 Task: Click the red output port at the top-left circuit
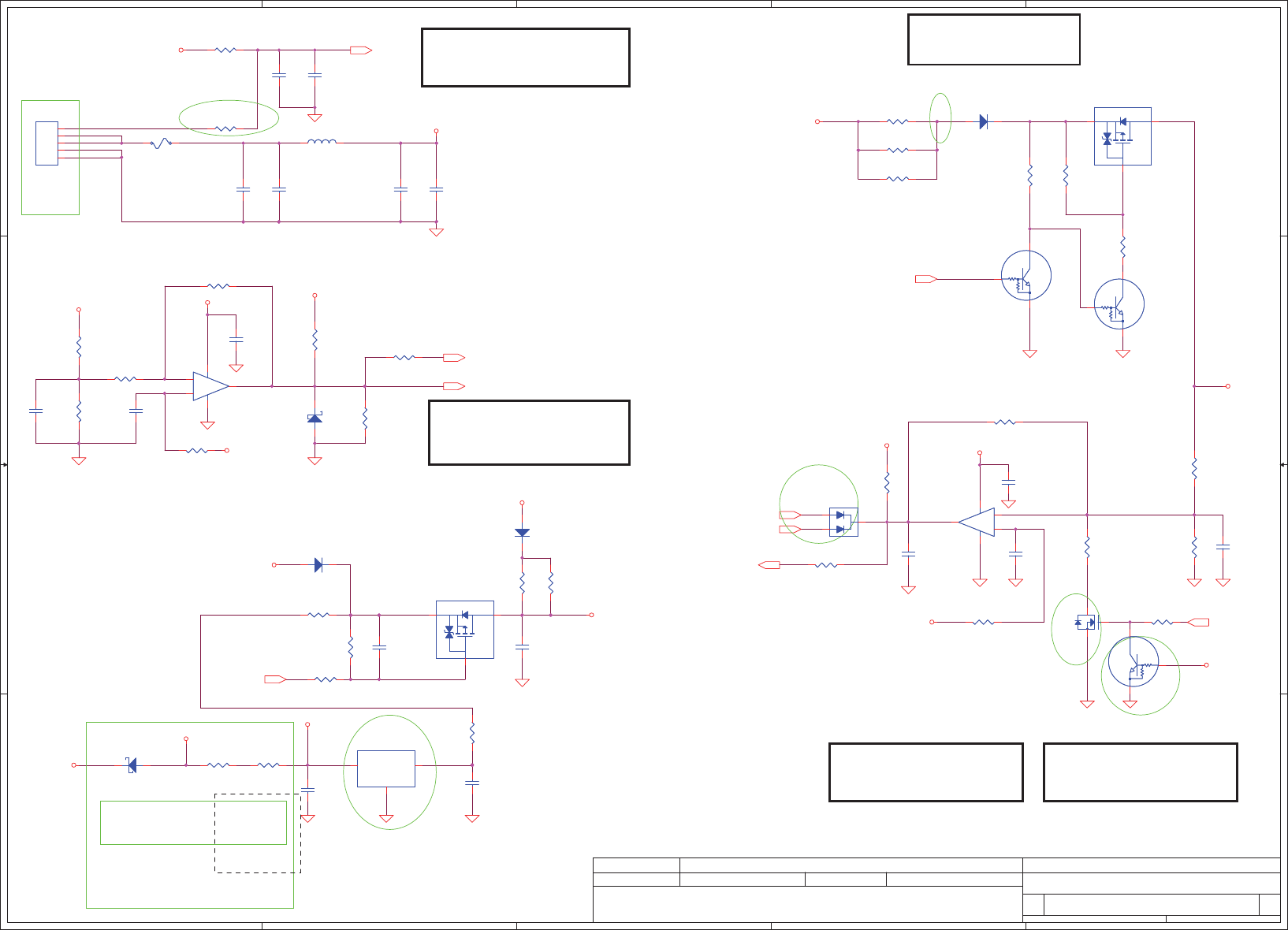tap(361, 50)
